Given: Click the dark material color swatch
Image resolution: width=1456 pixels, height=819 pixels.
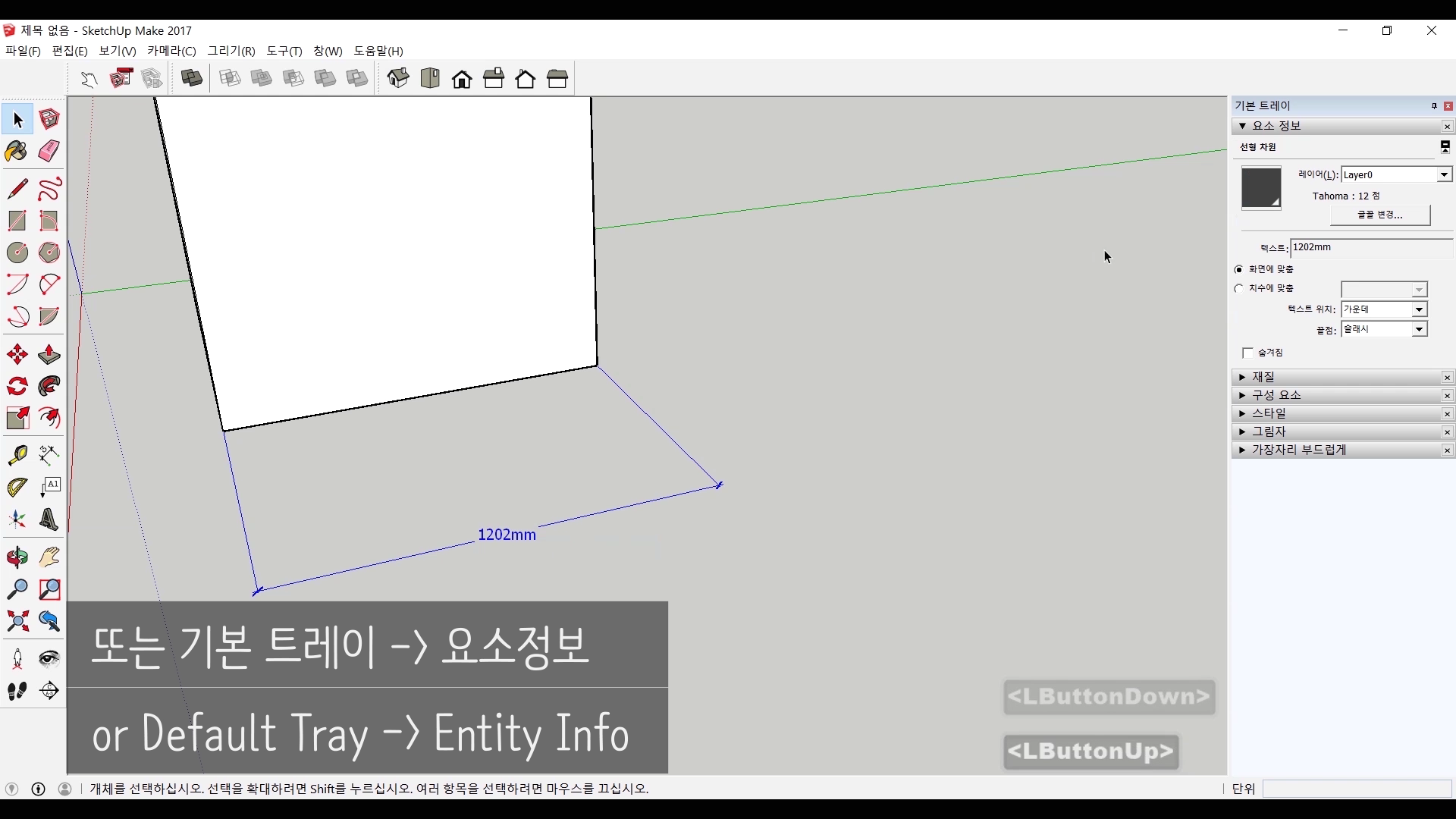Looking at the screenshot, I should point(1260,187).
